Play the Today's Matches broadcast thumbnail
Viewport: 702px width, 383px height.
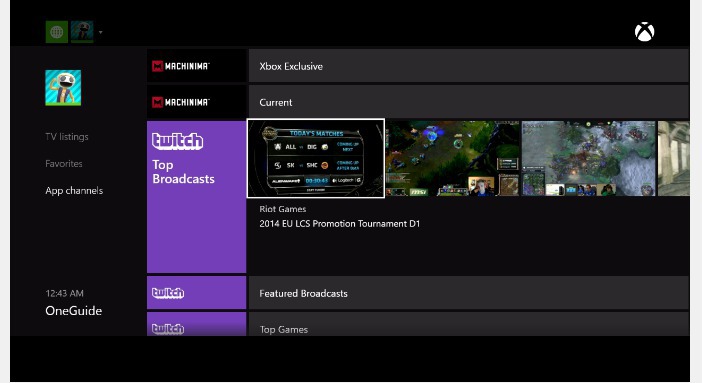click(316, 158)
